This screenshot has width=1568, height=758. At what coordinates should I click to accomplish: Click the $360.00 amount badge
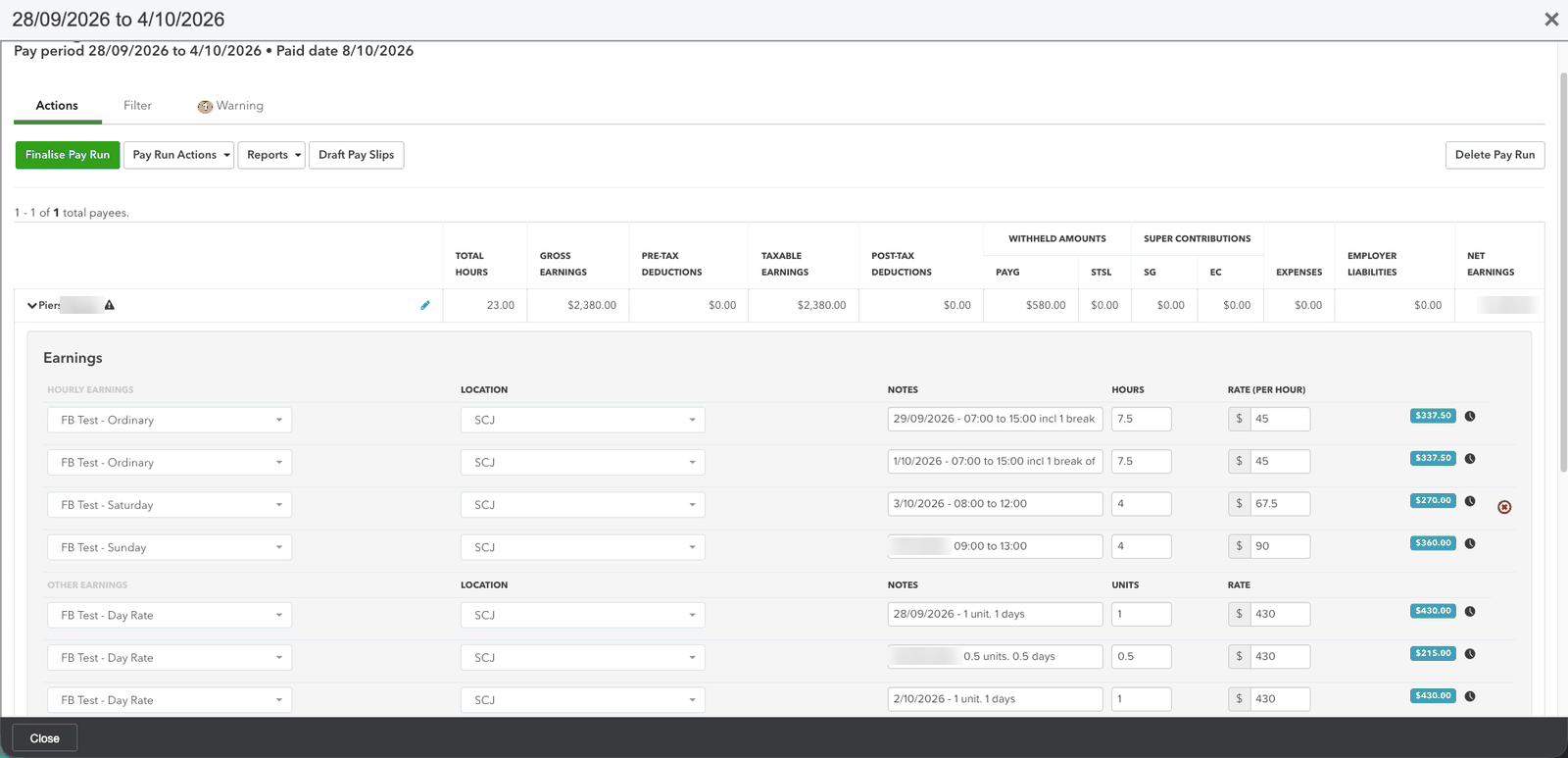1433,543
